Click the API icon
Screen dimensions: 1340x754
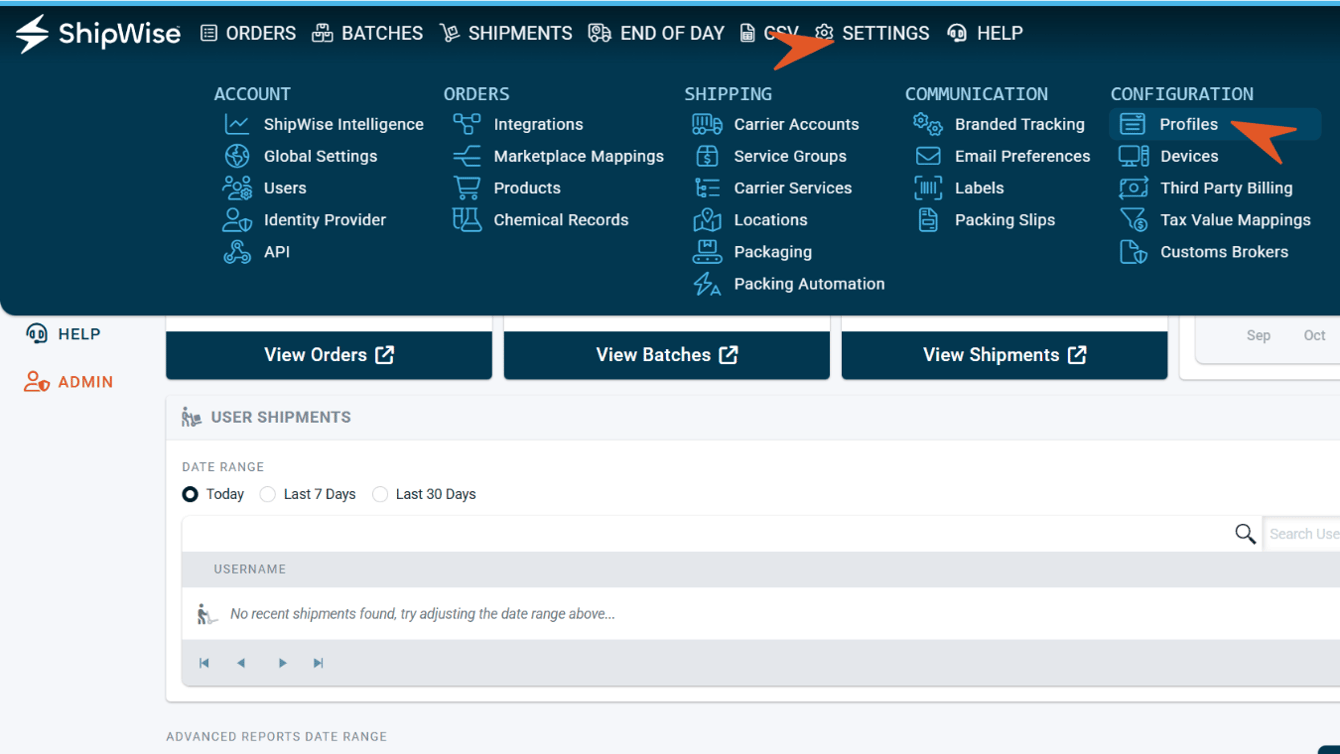(237, 252)
